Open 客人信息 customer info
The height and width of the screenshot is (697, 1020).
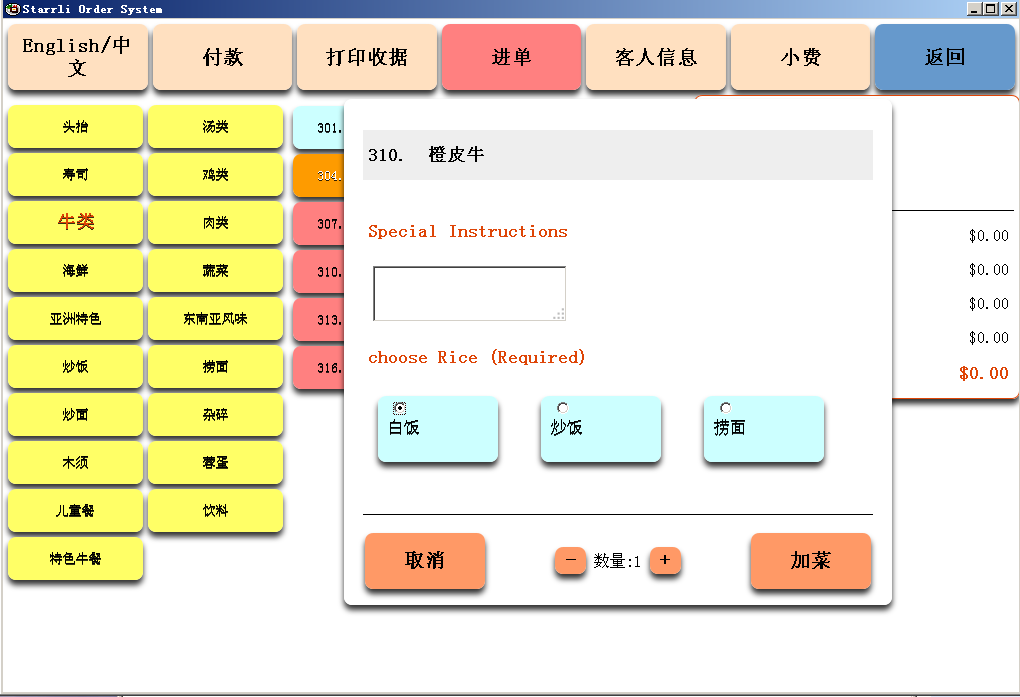point(656,57)
